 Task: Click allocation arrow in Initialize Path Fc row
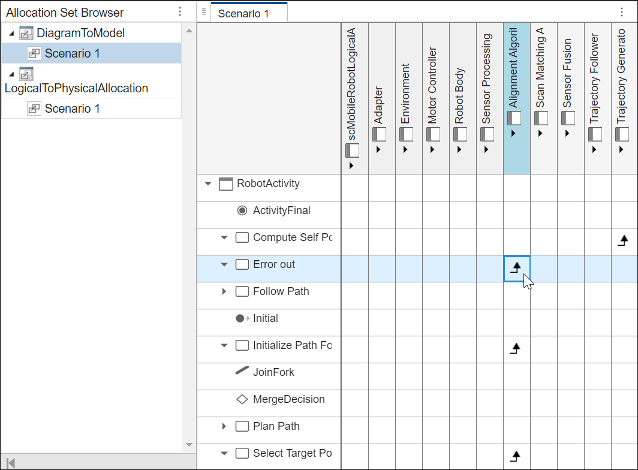pos(516,348)
